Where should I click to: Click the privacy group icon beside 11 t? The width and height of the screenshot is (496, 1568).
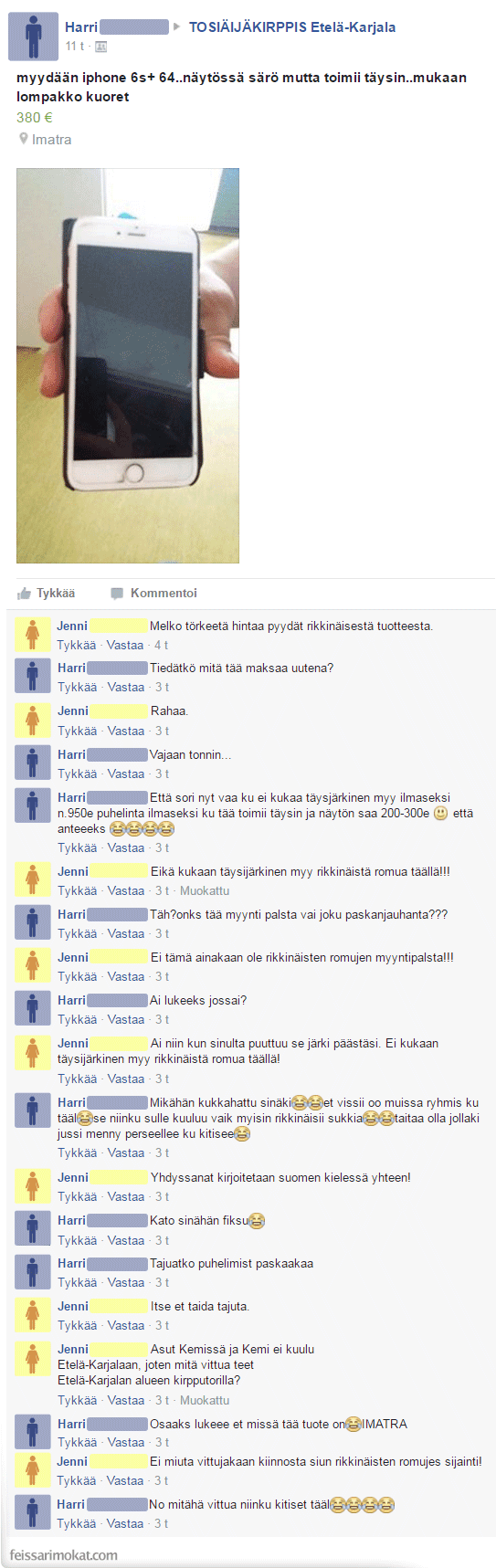pos(100,47)
